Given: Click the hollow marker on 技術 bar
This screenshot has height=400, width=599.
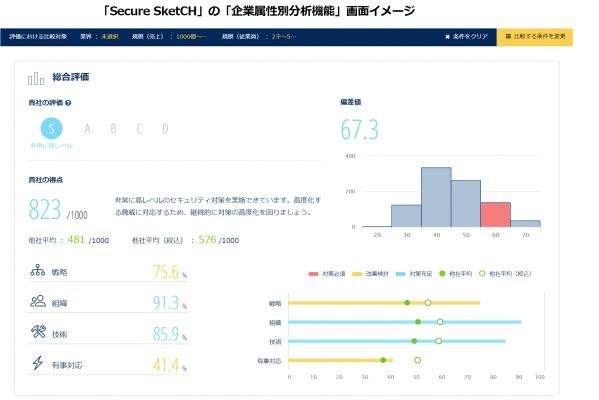Looking at the screenshot, I should point(439,341).
